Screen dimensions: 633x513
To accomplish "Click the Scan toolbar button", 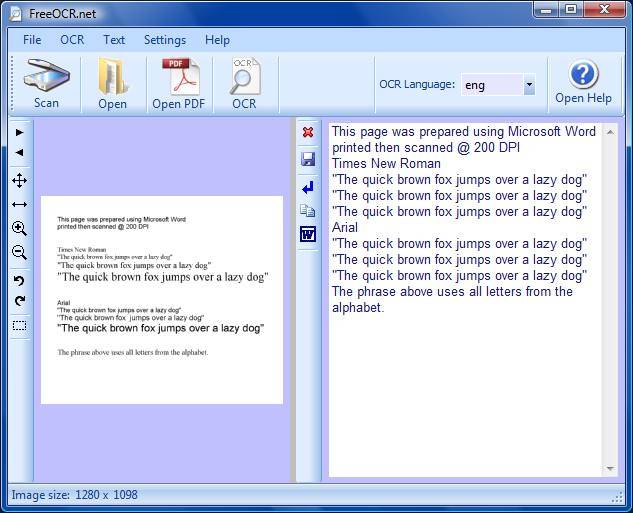I will pos(46,83).
